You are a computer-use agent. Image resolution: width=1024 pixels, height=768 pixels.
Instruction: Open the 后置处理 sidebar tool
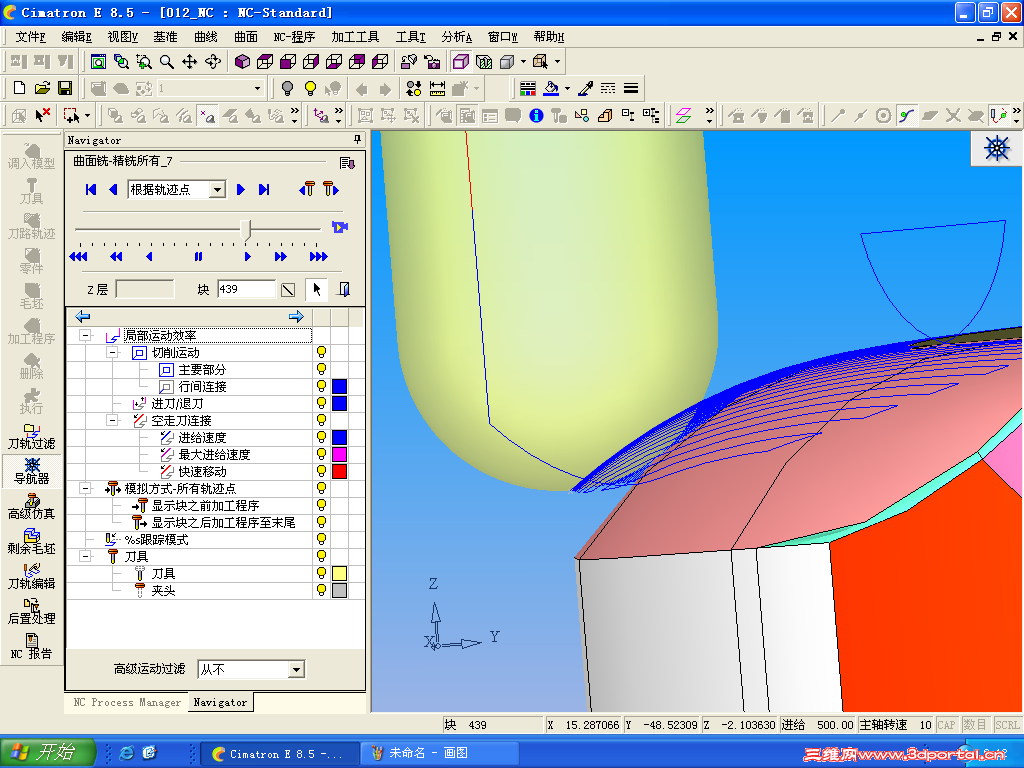tap(31, 611)
